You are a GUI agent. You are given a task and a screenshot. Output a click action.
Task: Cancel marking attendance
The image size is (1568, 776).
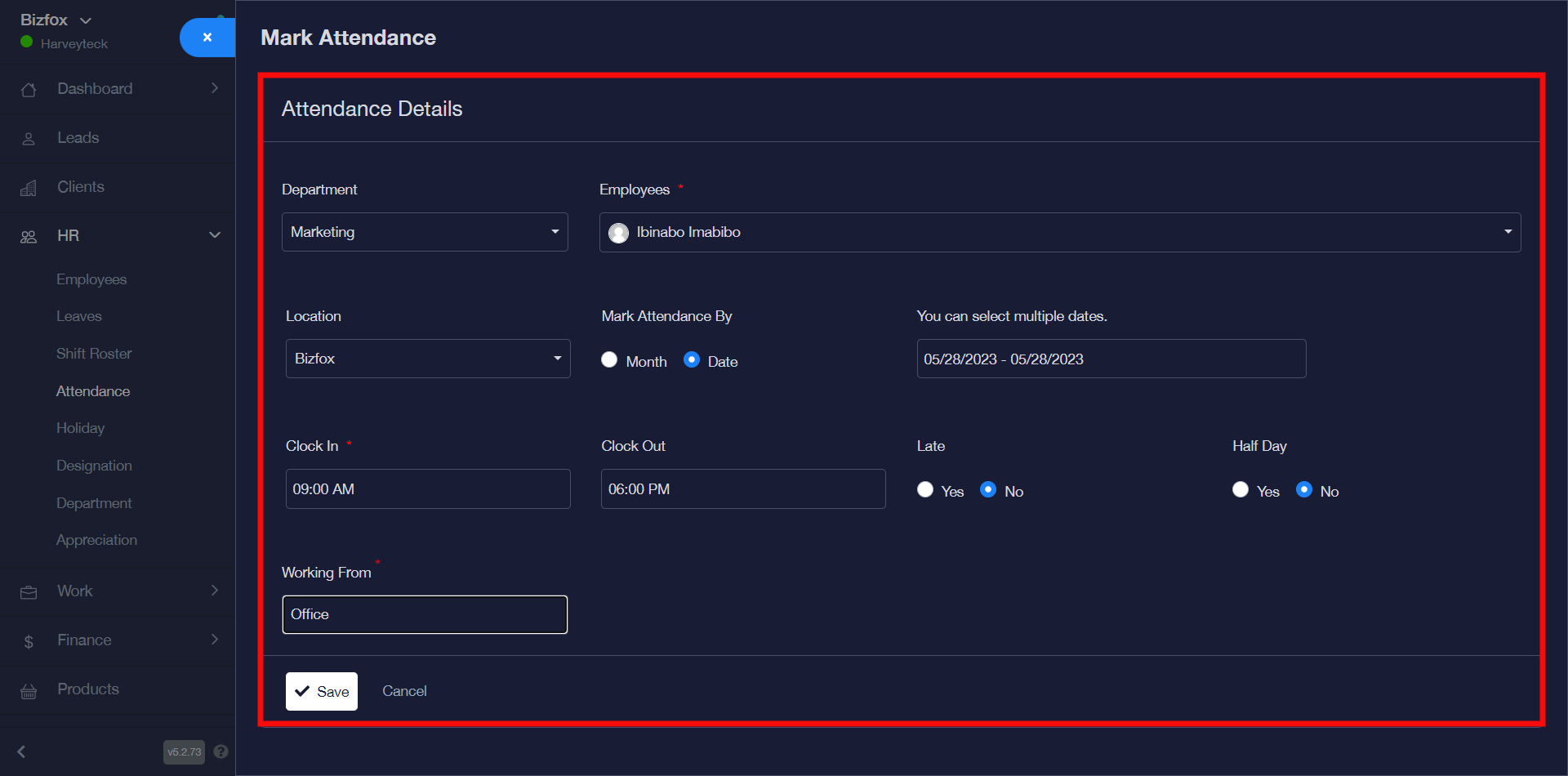(x=404, y=691)
